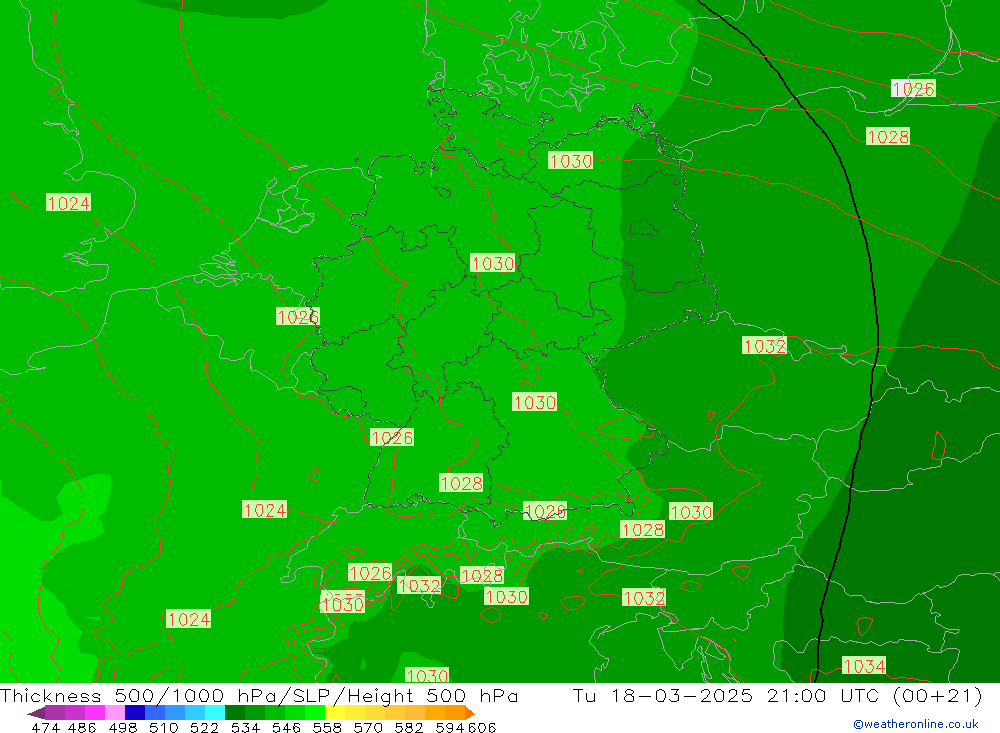Click the cyan legend color swatch

point(215,713)
